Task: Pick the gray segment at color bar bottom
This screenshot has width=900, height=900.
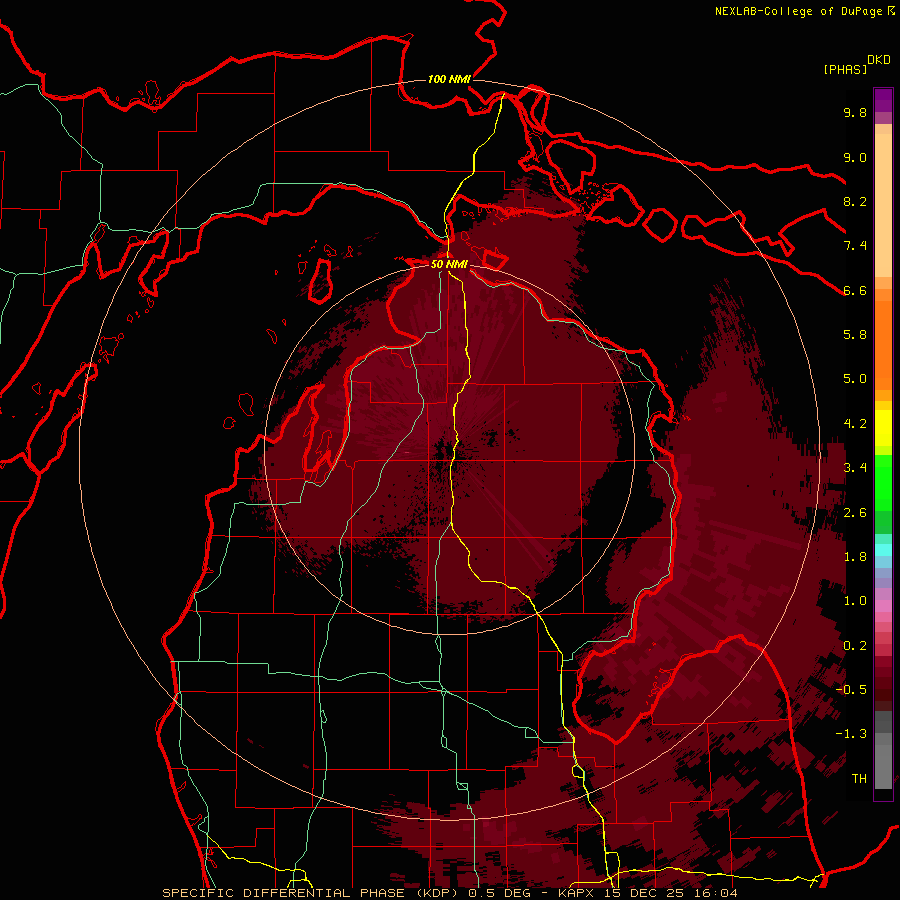Action: tap(883, 766)
